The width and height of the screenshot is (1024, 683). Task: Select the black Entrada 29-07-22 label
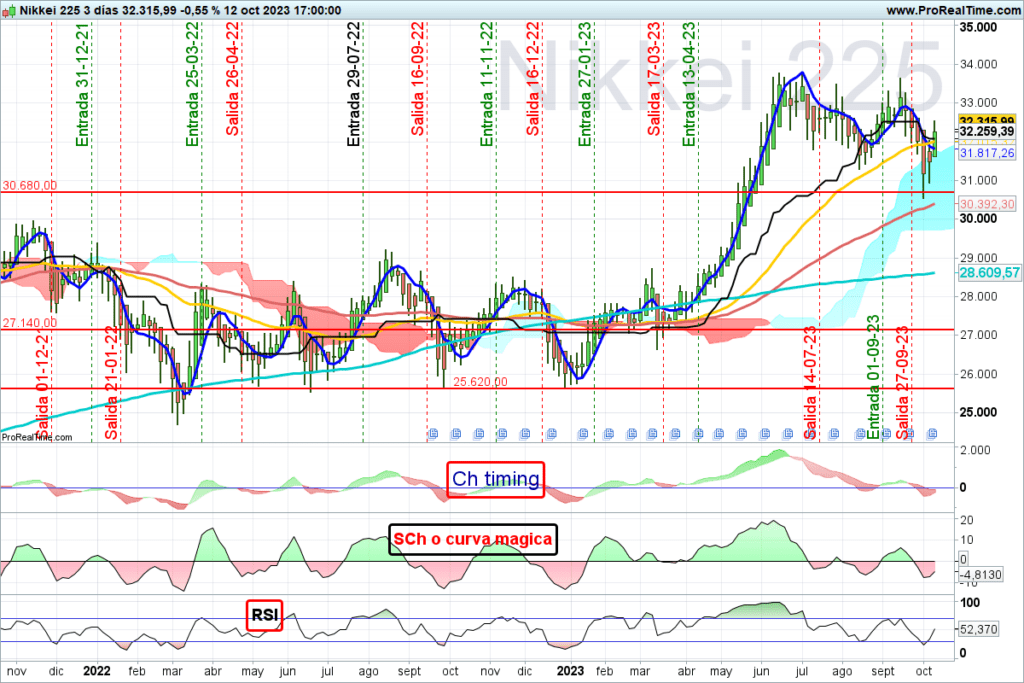[354, 84]
